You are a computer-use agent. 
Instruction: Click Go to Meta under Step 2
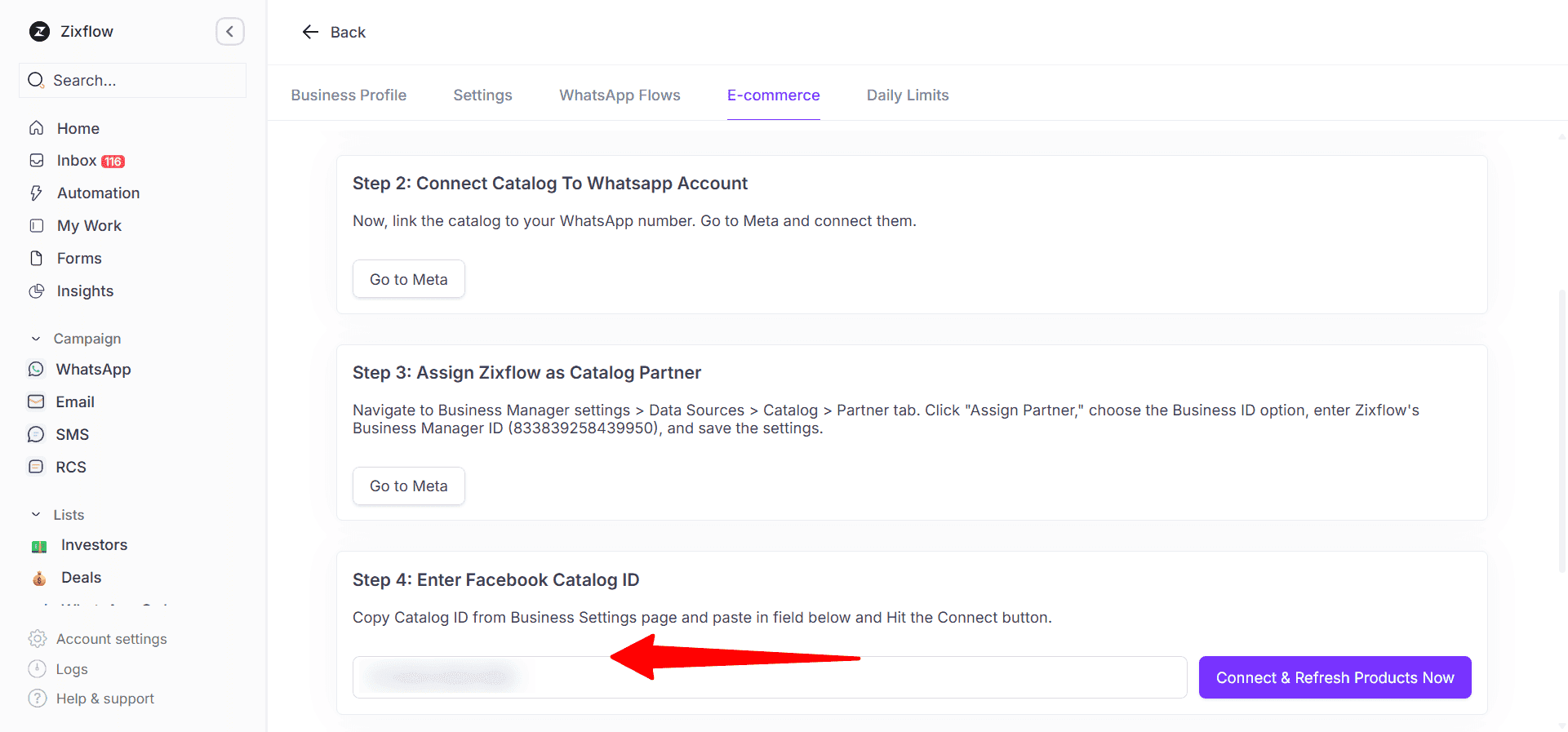click(409, 279)
